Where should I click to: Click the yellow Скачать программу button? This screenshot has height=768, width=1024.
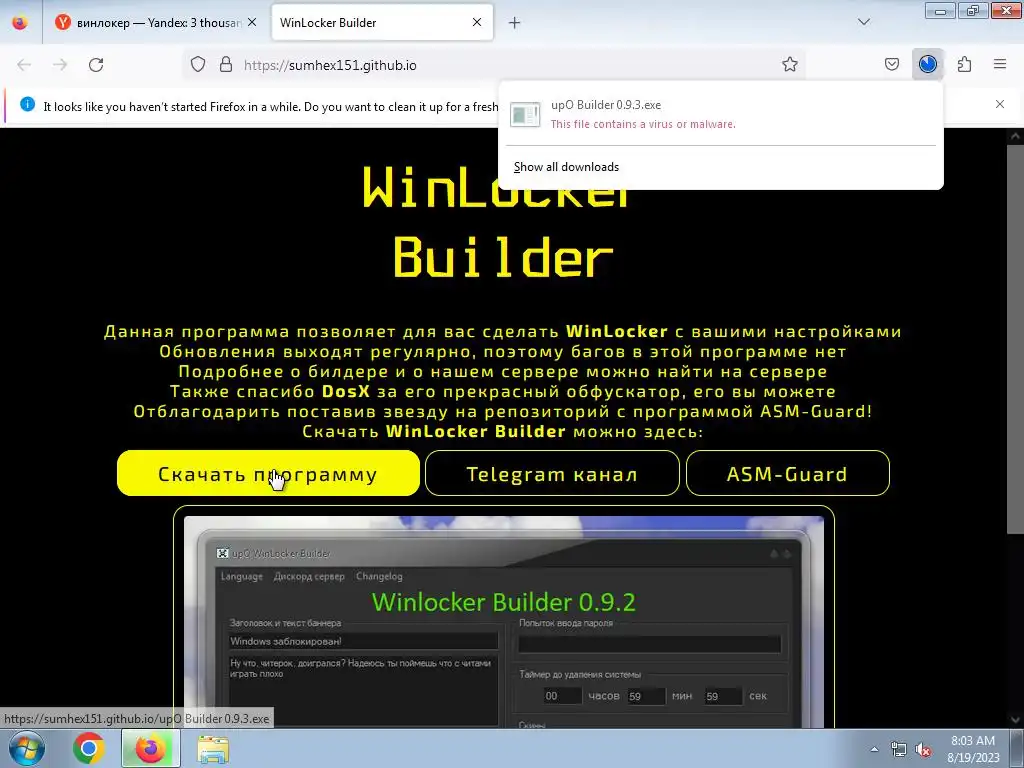268,473
